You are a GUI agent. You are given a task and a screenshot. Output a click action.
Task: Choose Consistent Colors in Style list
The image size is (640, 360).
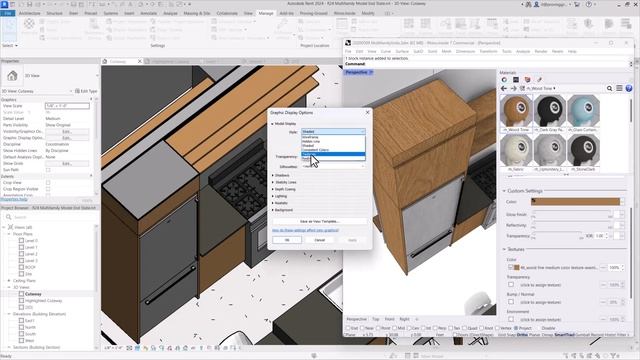[333, 150]
